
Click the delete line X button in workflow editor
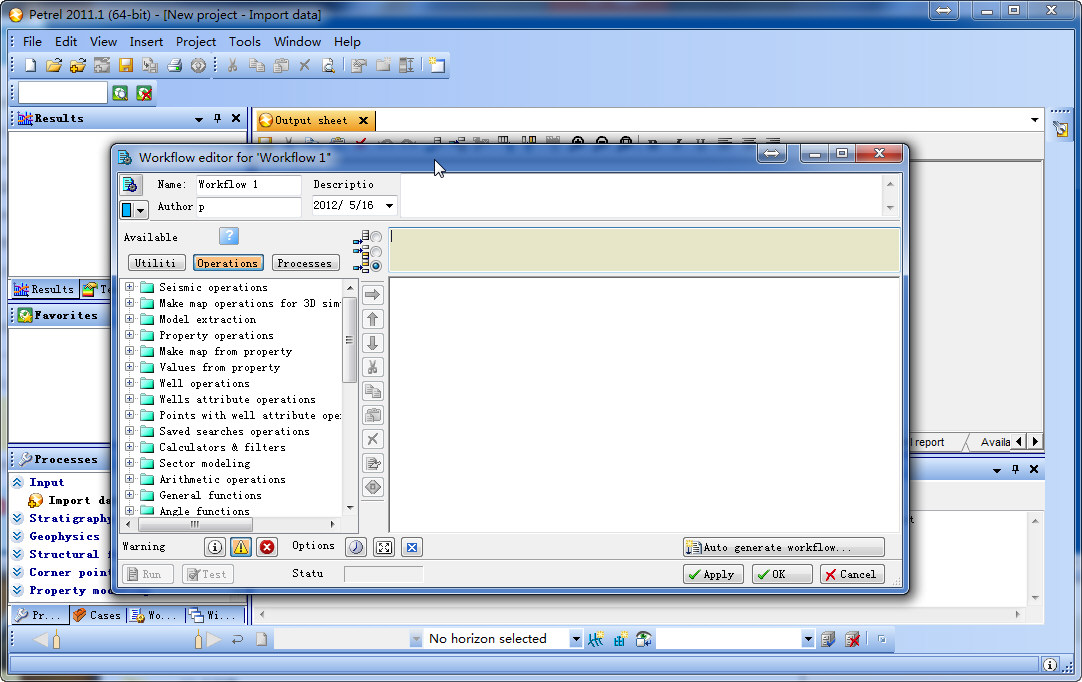click(373, 439)
